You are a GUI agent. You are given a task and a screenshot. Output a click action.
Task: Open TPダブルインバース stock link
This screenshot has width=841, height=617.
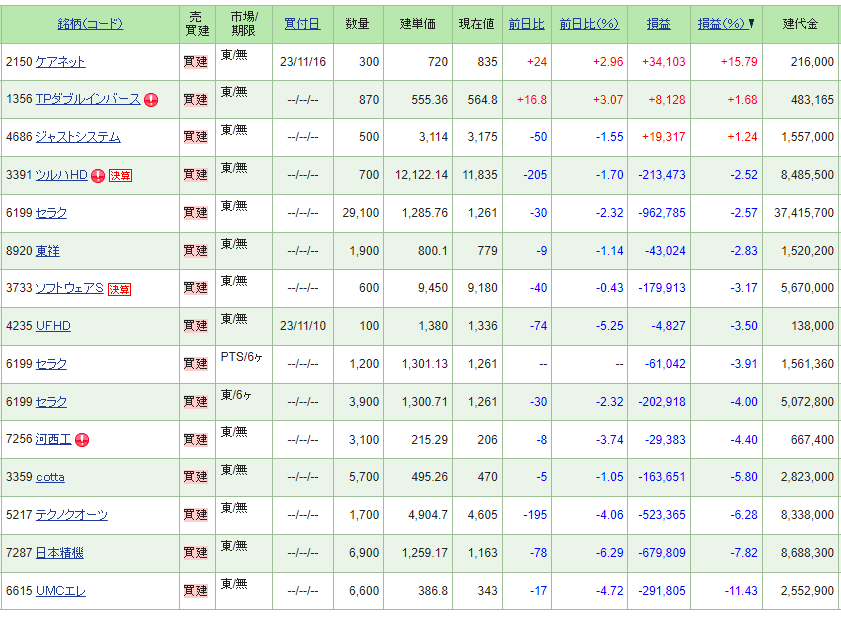click(88, 99)
